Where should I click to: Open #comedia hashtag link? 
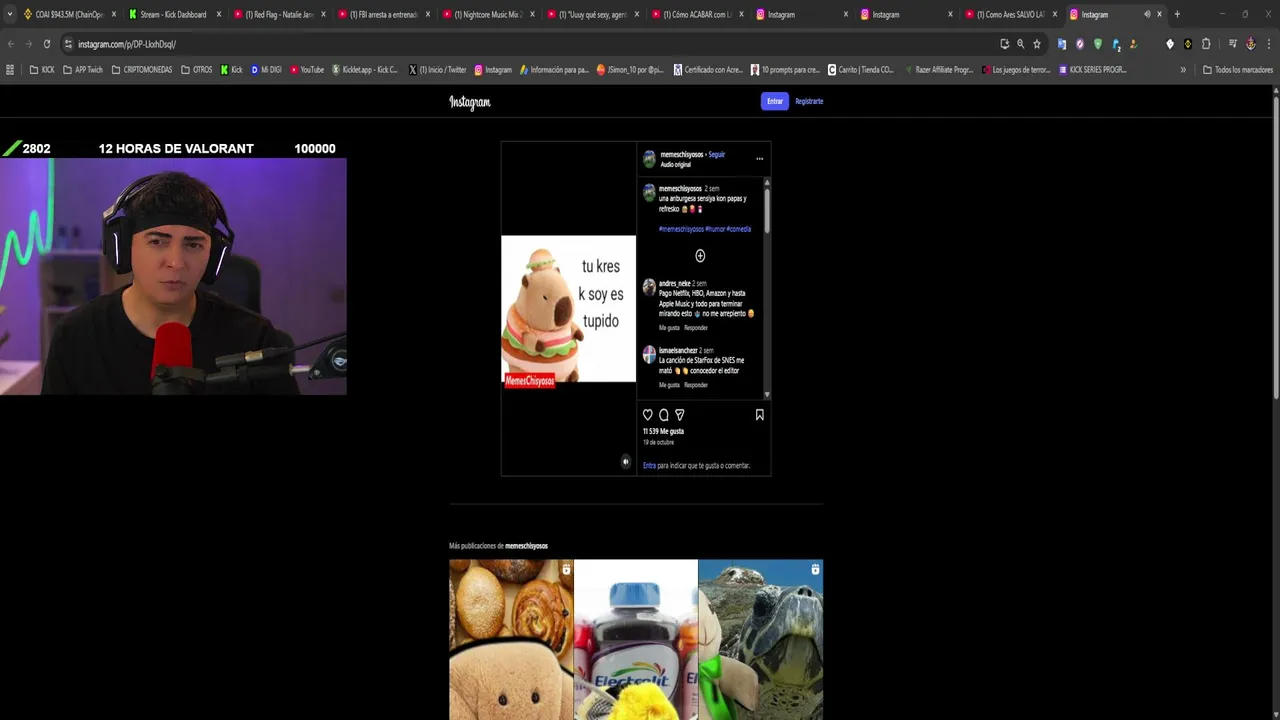[739, 229]
